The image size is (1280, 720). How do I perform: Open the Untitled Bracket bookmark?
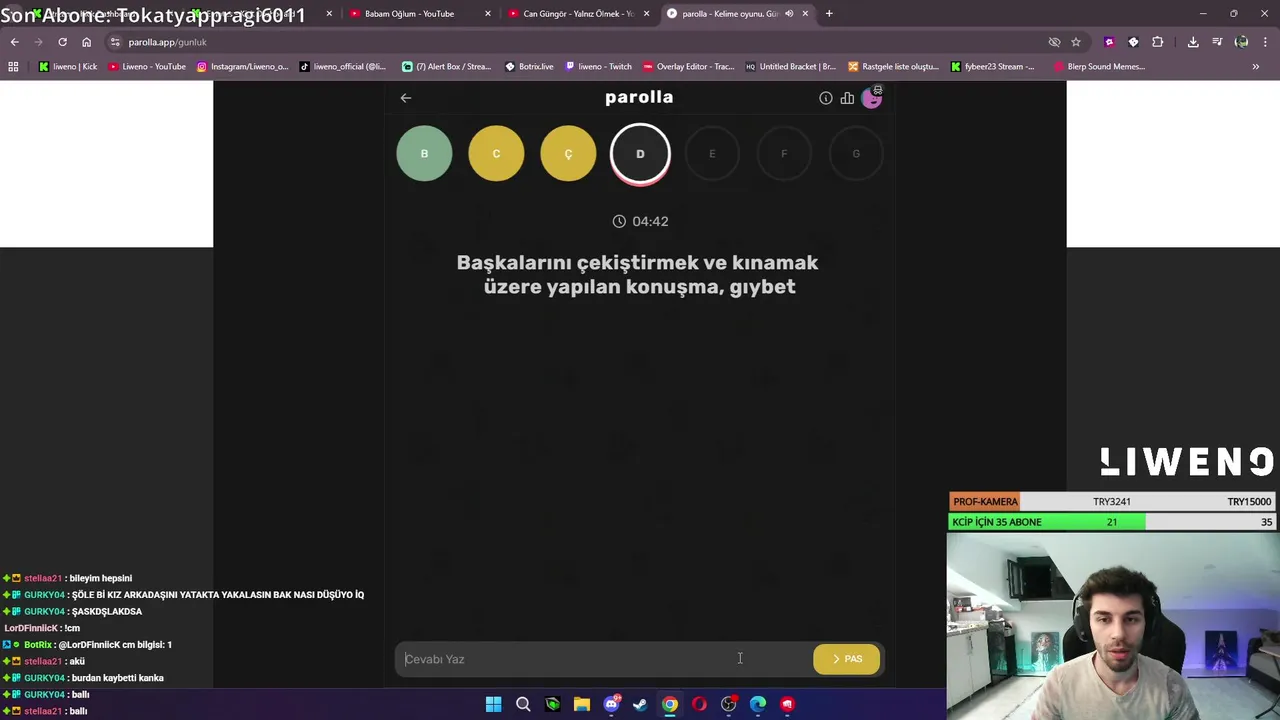click(x=790, y=67)
